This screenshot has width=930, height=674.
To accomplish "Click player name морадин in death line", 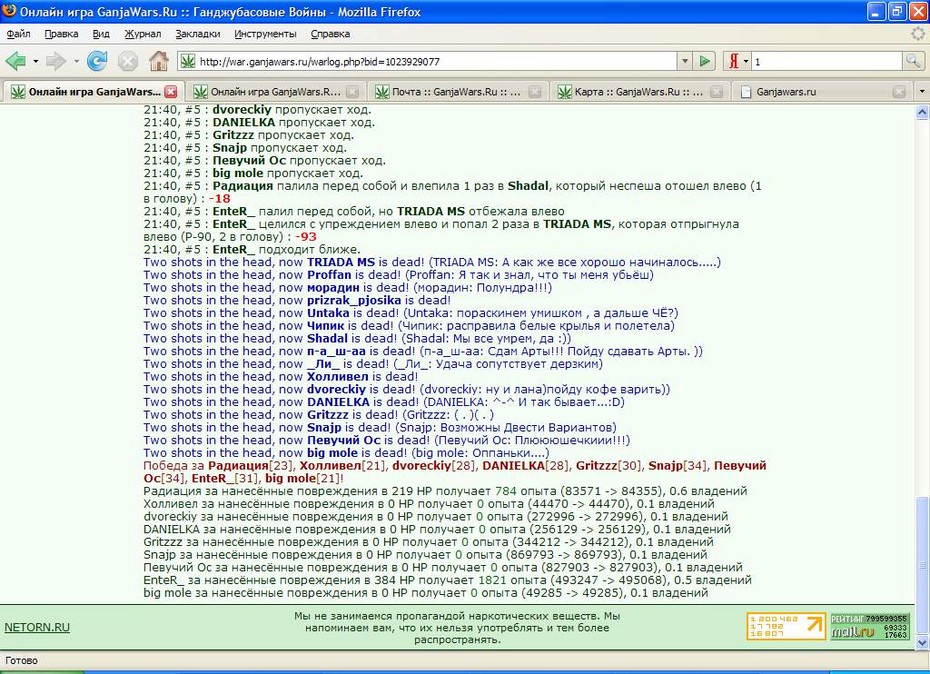I will (x=333, y=287).
